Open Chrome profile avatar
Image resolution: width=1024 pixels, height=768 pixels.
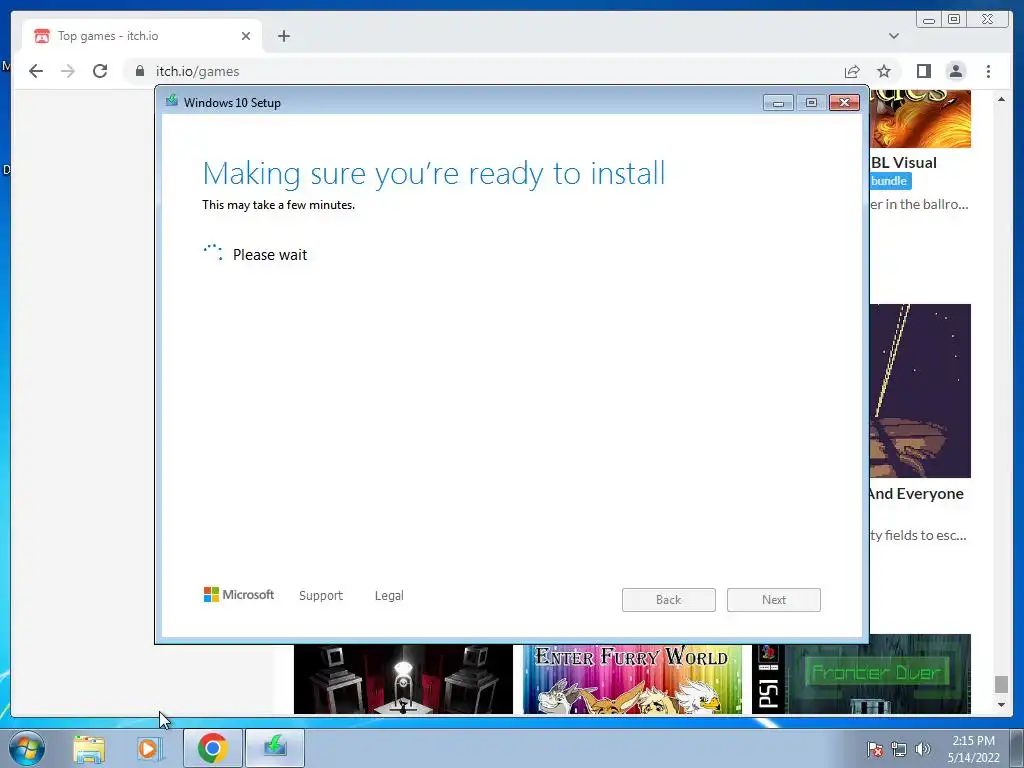coord(956,71)
